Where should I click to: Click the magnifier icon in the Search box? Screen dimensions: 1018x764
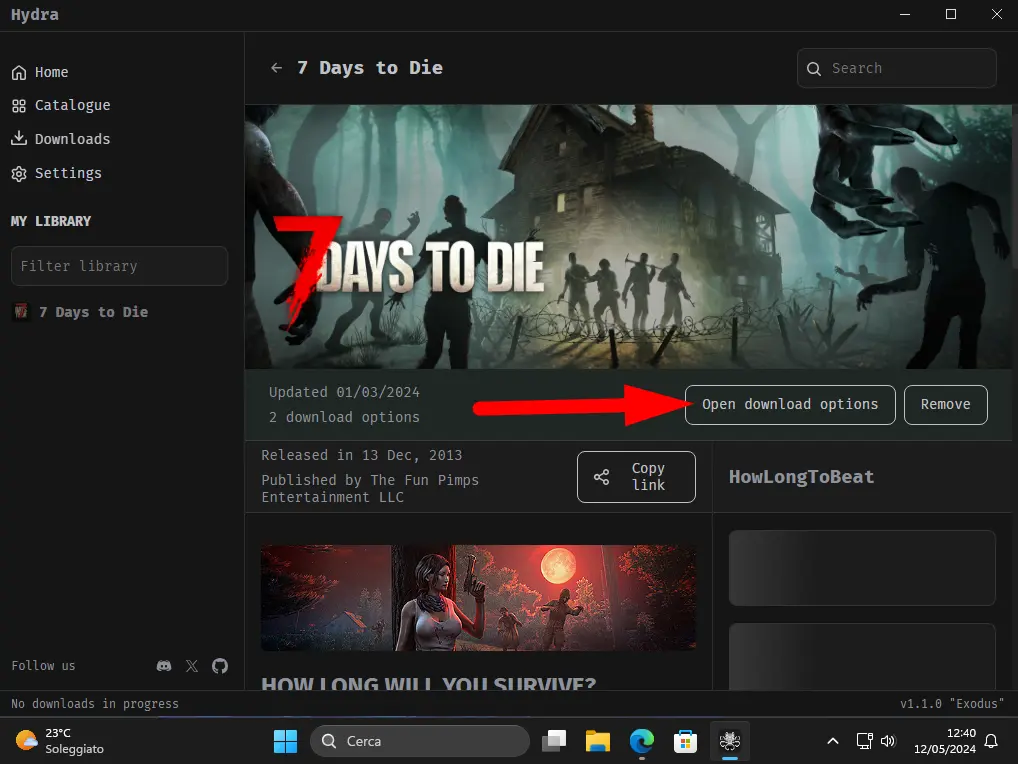coord(813,69)
